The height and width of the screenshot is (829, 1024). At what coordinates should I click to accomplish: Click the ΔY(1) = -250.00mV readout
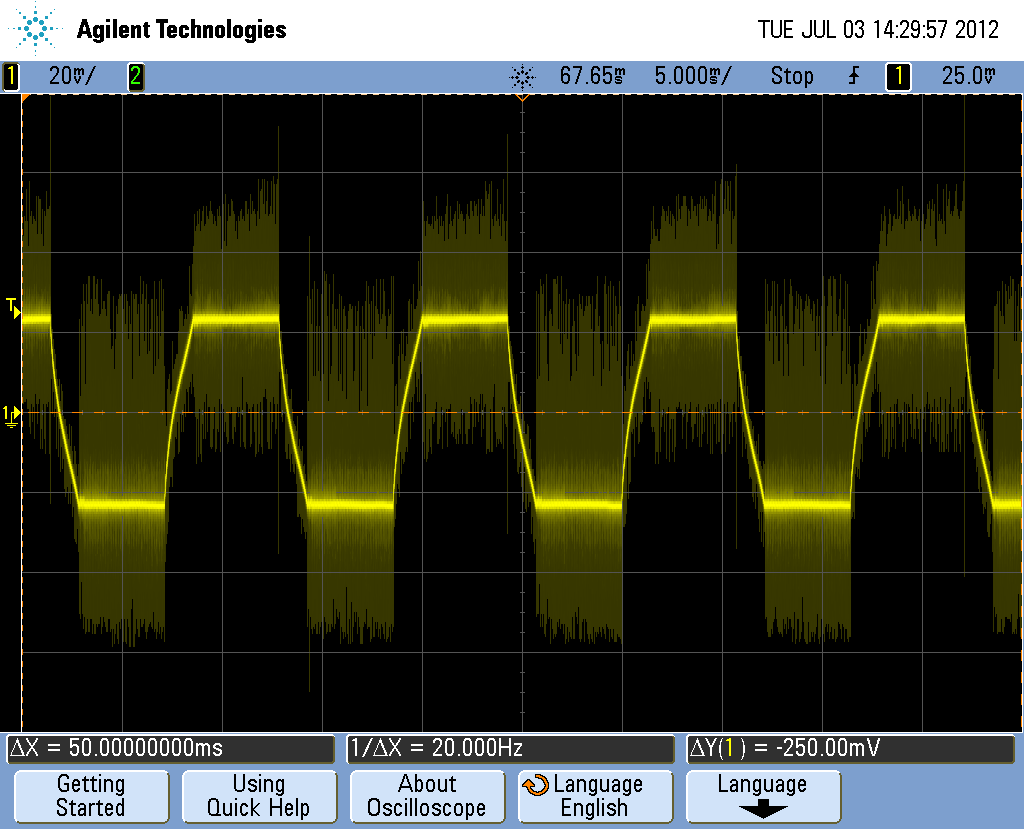pyautogui.click(x=851, y=748)
